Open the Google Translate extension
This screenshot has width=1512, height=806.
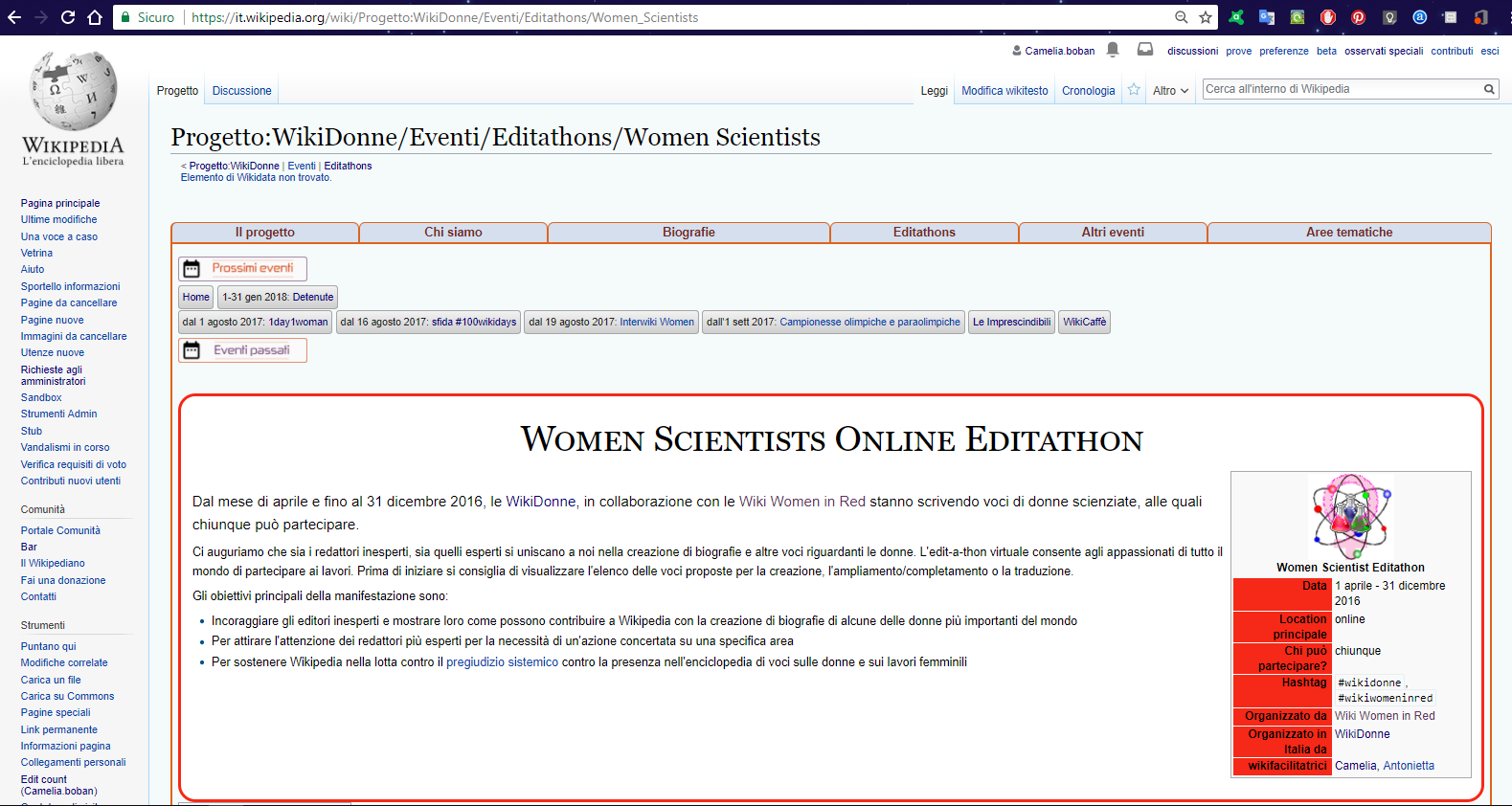click(x=1267, y=17)
